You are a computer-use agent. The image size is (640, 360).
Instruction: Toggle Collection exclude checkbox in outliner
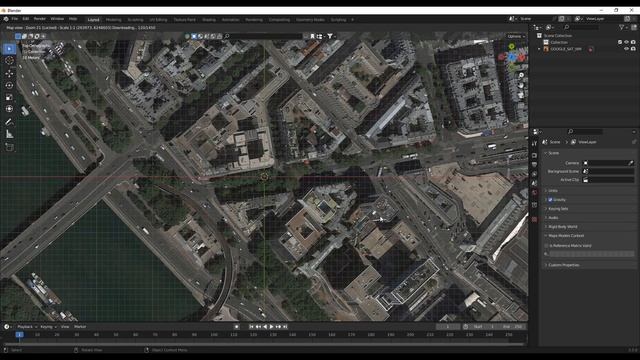pos(620,42)
